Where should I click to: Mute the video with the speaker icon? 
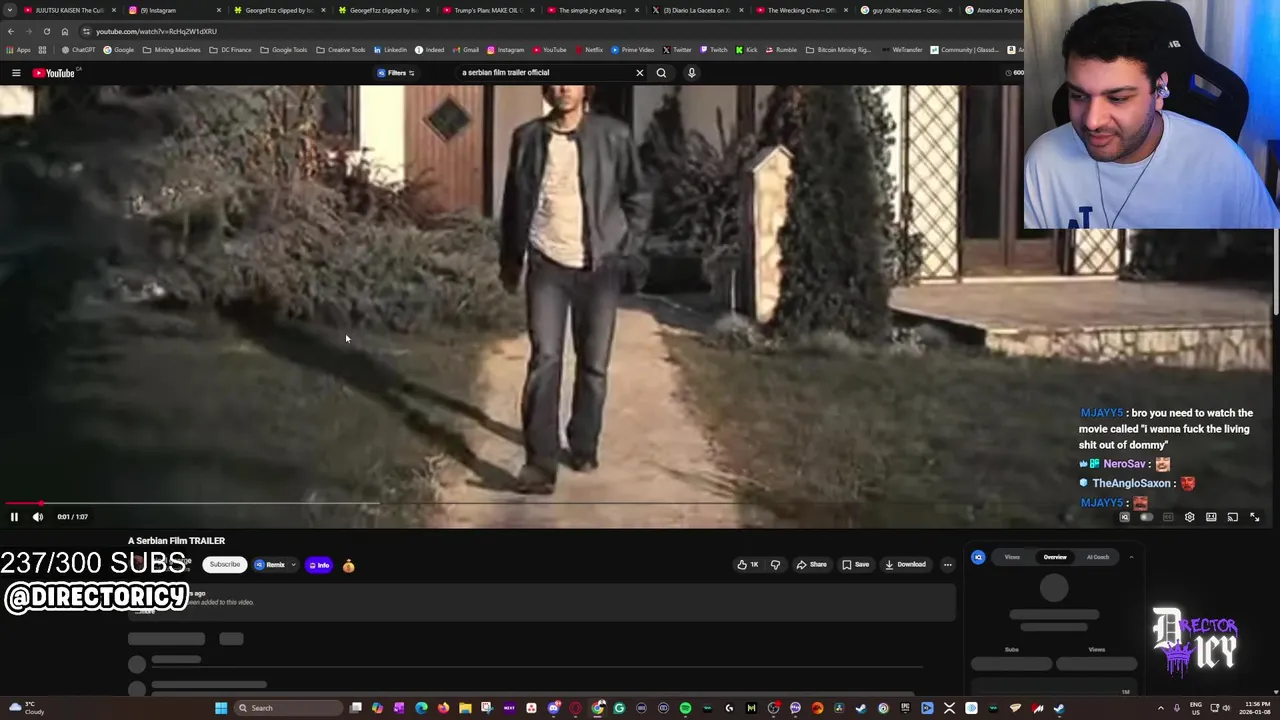(x=38, y=517)
